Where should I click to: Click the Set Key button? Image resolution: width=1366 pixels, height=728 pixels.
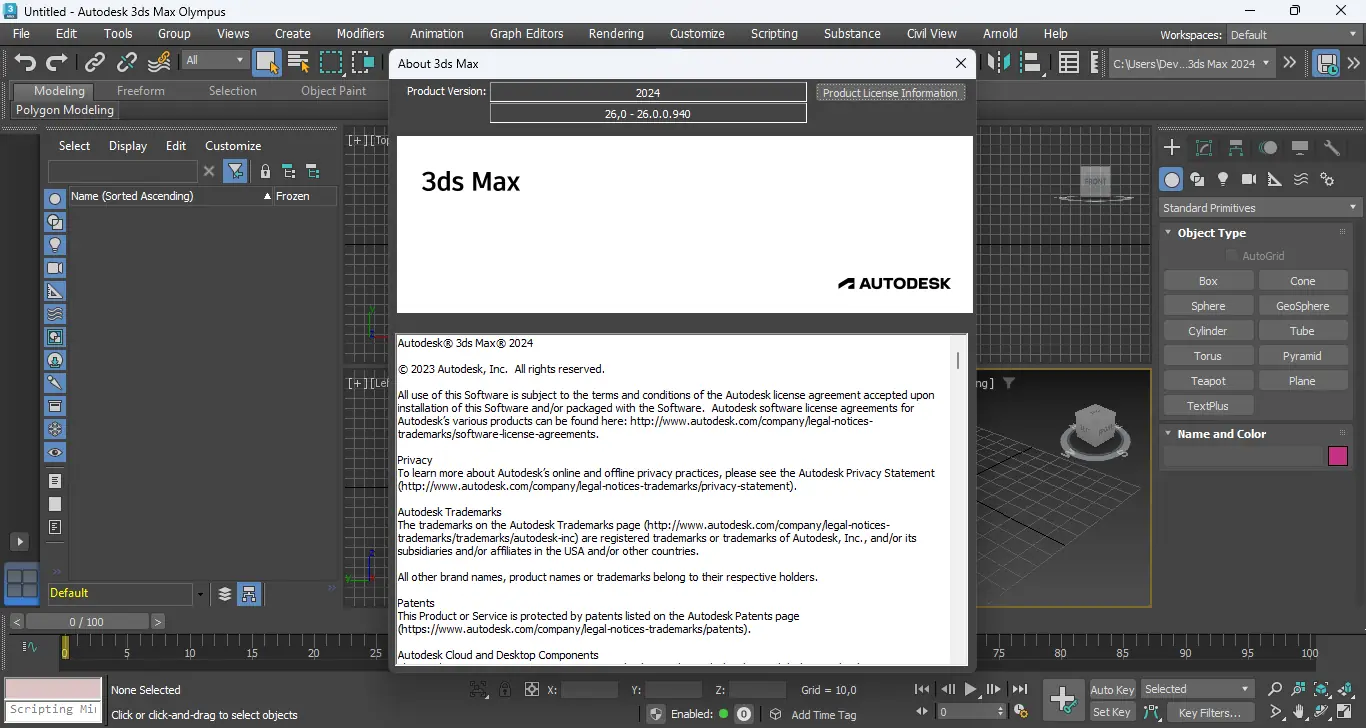point(1112,712)
